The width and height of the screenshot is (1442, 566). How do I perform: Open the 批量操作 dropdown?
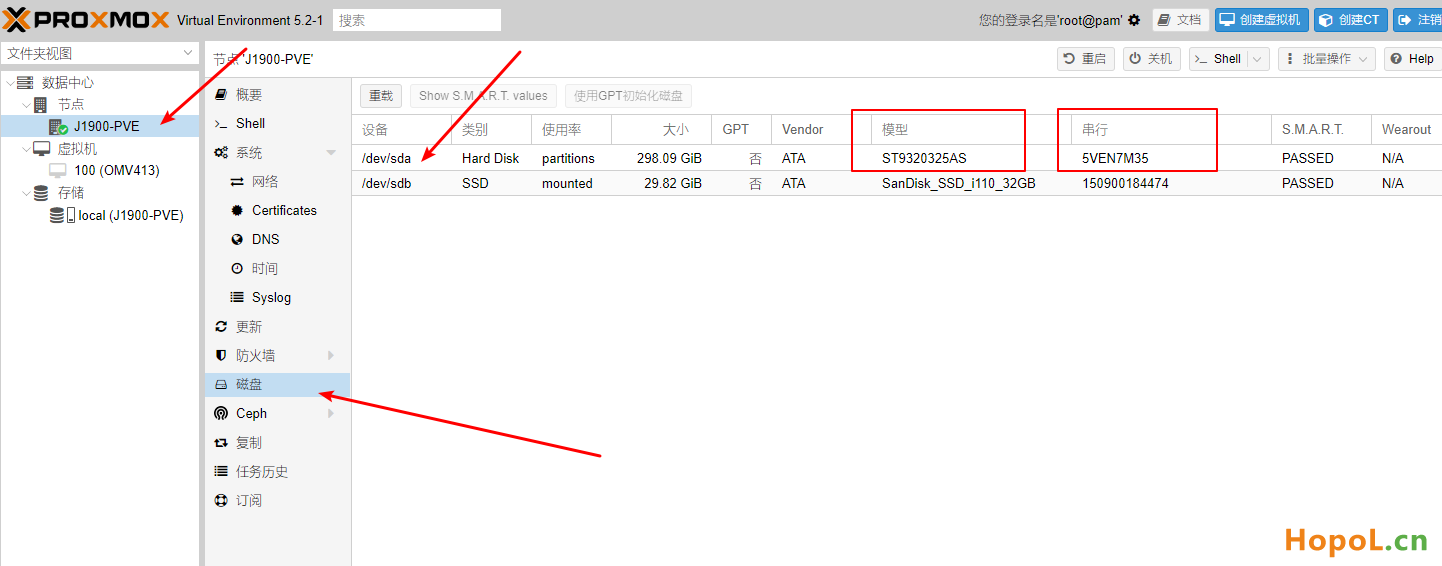[x=1326, y=59]
